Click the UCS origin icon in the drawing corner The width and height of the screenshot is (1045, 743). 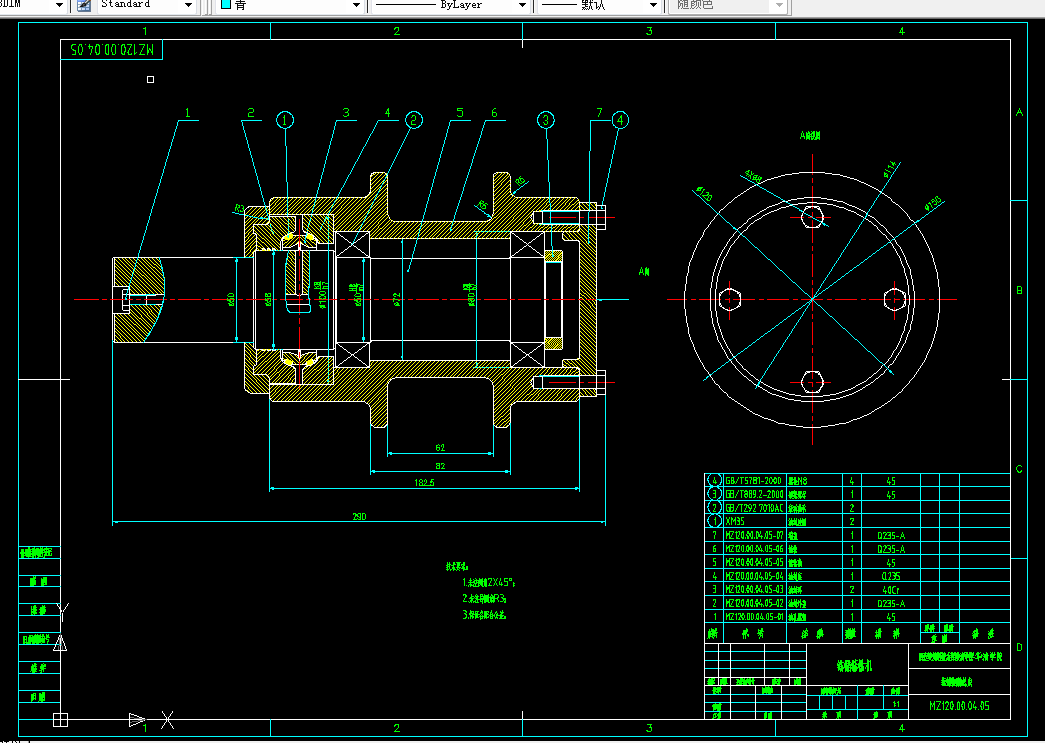[60, 720]
